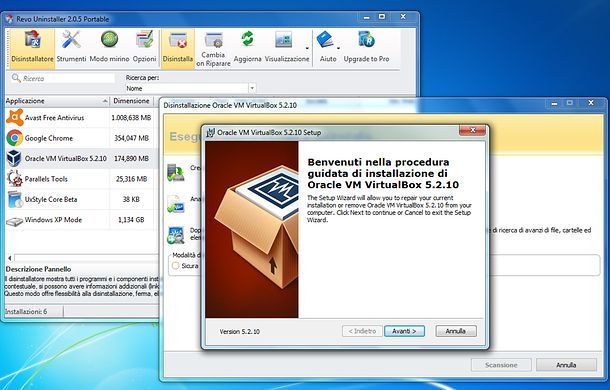Click the 1,134 GB size cell
Image resolution: width=610 pixels, height=390 pixels.
[131, 220]
